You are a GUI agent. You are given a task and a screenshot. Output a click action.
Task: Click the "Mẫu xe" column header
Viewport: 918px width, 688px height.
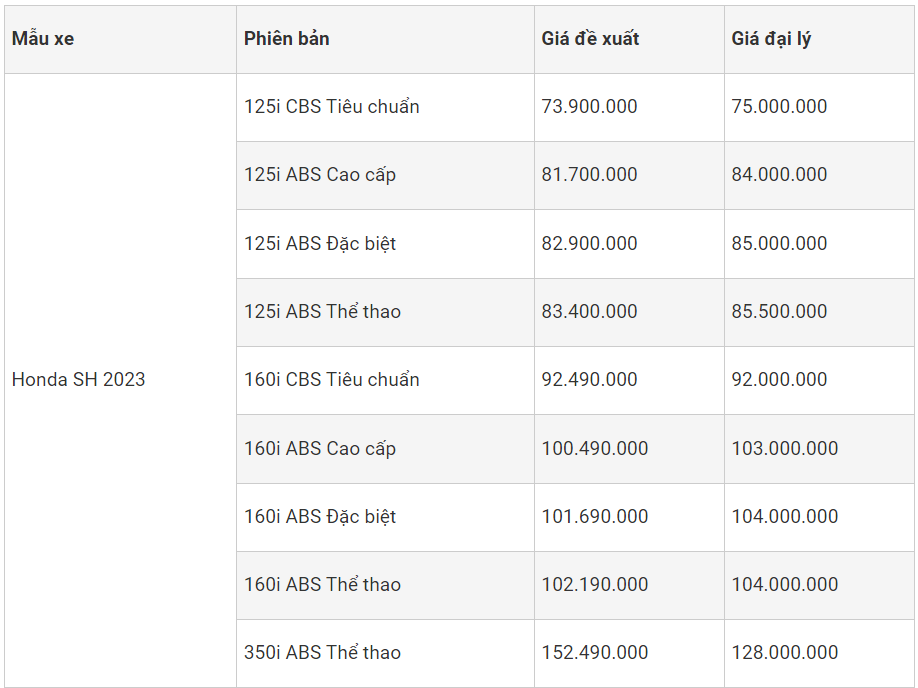tap(43, 39)
